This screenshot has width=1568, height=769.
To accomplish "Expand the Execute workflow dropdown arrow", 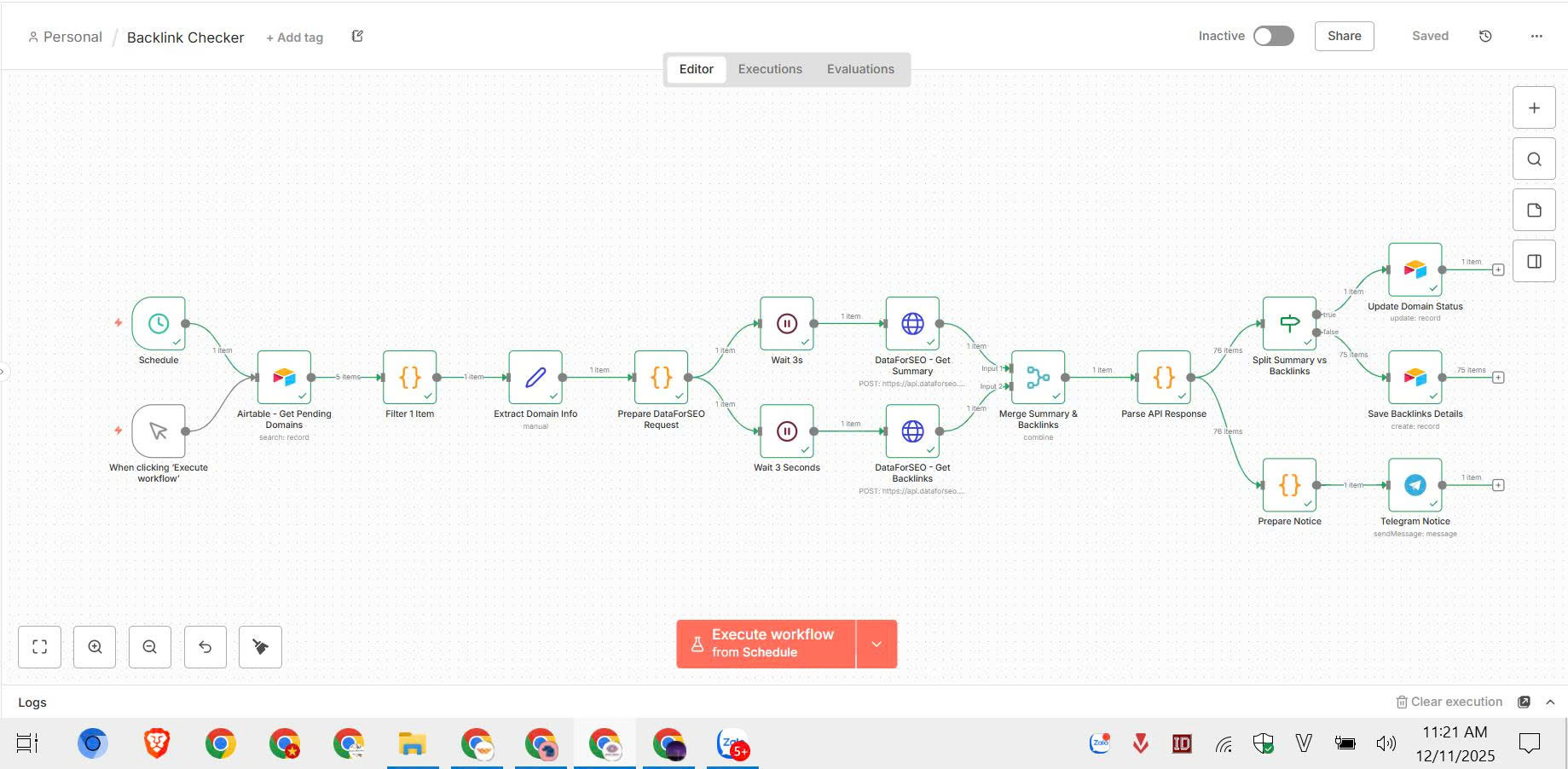I will 877,644.
